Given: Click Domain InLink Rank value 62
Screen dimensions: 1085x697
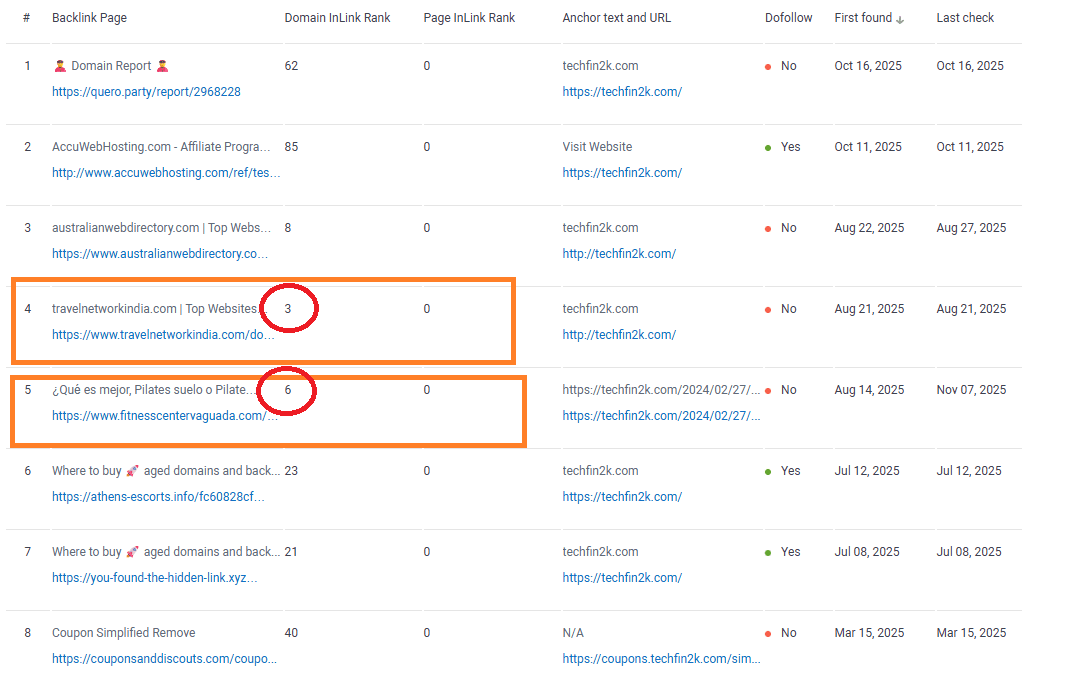Looking at the screenshot, I should point(291,66).
